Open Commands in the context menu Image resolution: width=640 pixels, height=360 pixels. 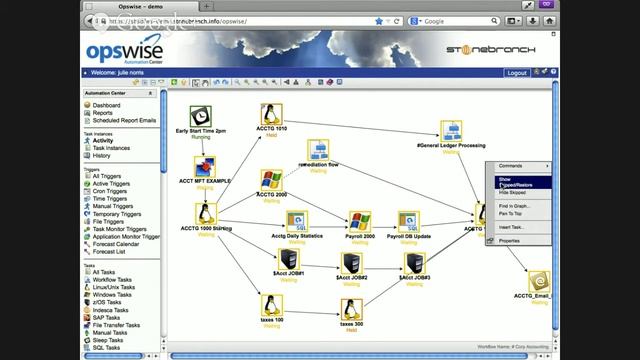click(x=522, y=166)
